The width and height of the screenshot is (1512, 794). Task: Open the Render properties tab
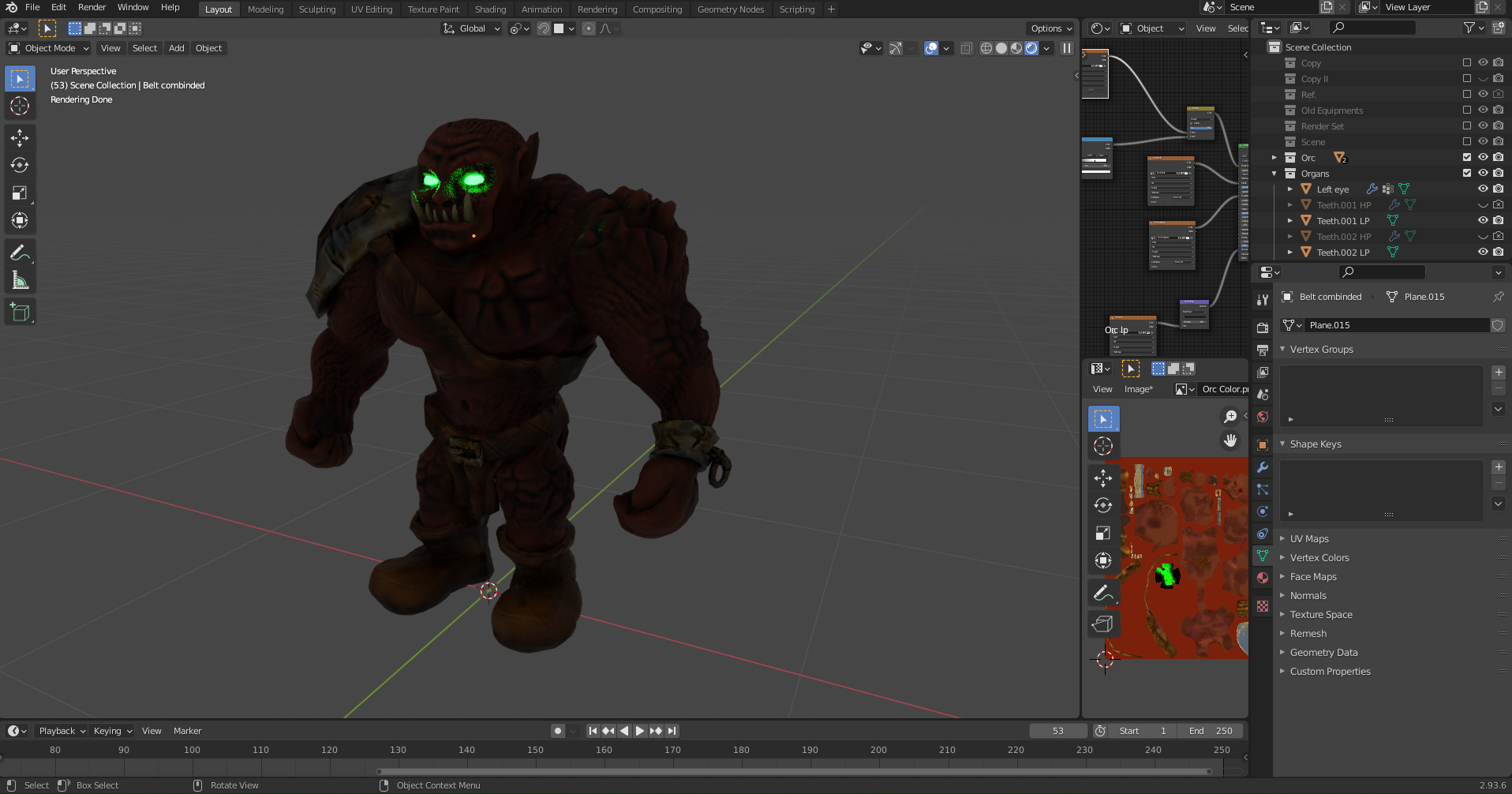[1263, 328]
